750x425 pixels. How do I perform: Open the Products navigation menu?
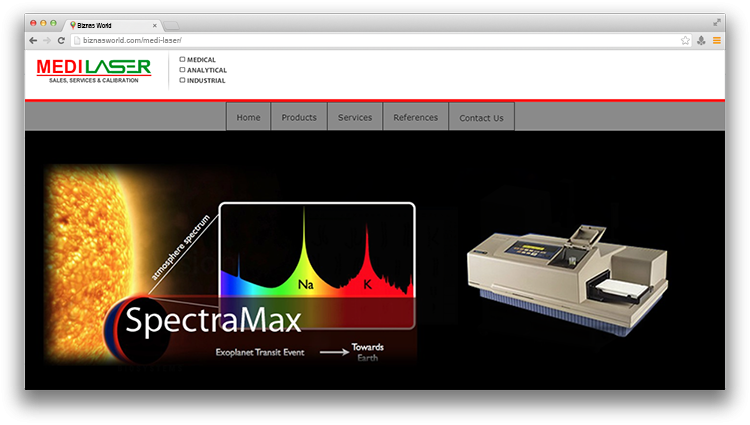click(x=299, y=117)
